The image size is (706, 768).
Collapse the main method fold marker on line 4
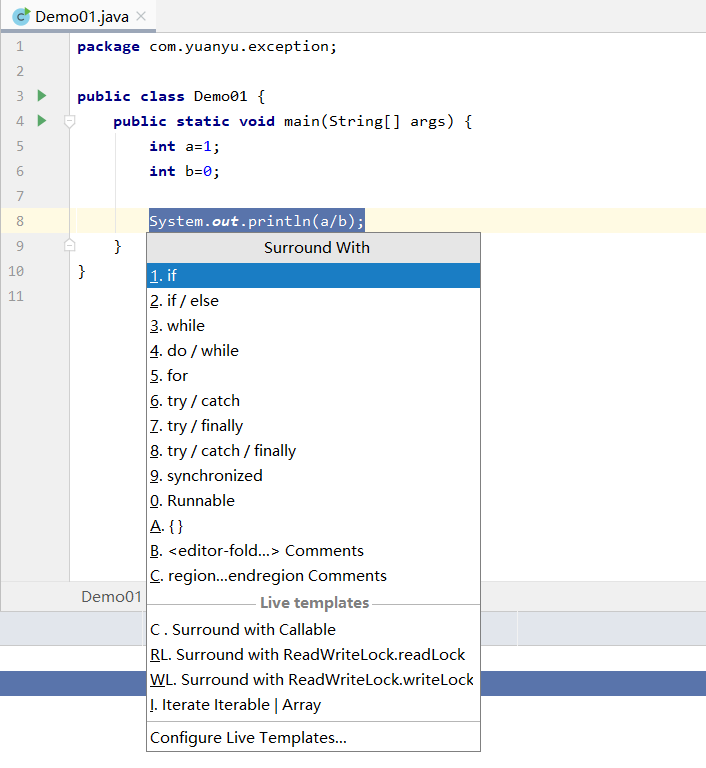[x=70, y=120]
